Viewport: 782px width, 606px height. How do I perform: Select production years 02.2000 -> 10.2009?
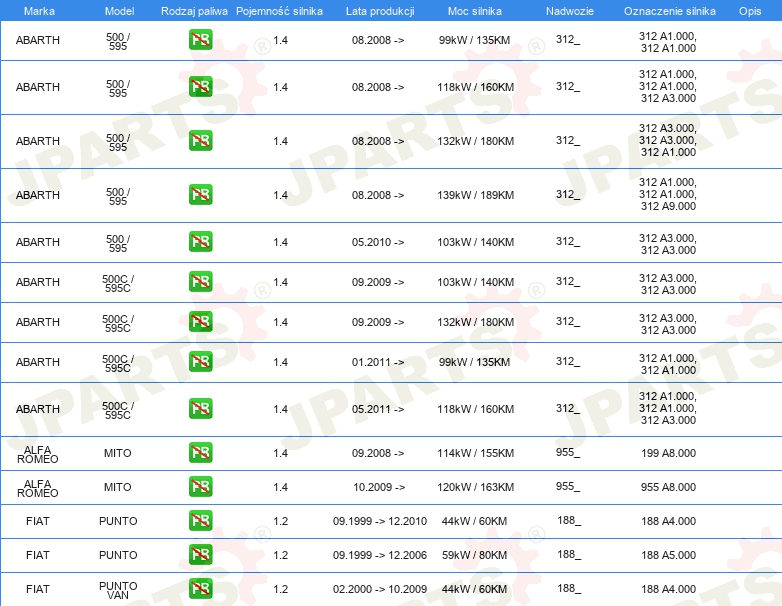(380, 589)
